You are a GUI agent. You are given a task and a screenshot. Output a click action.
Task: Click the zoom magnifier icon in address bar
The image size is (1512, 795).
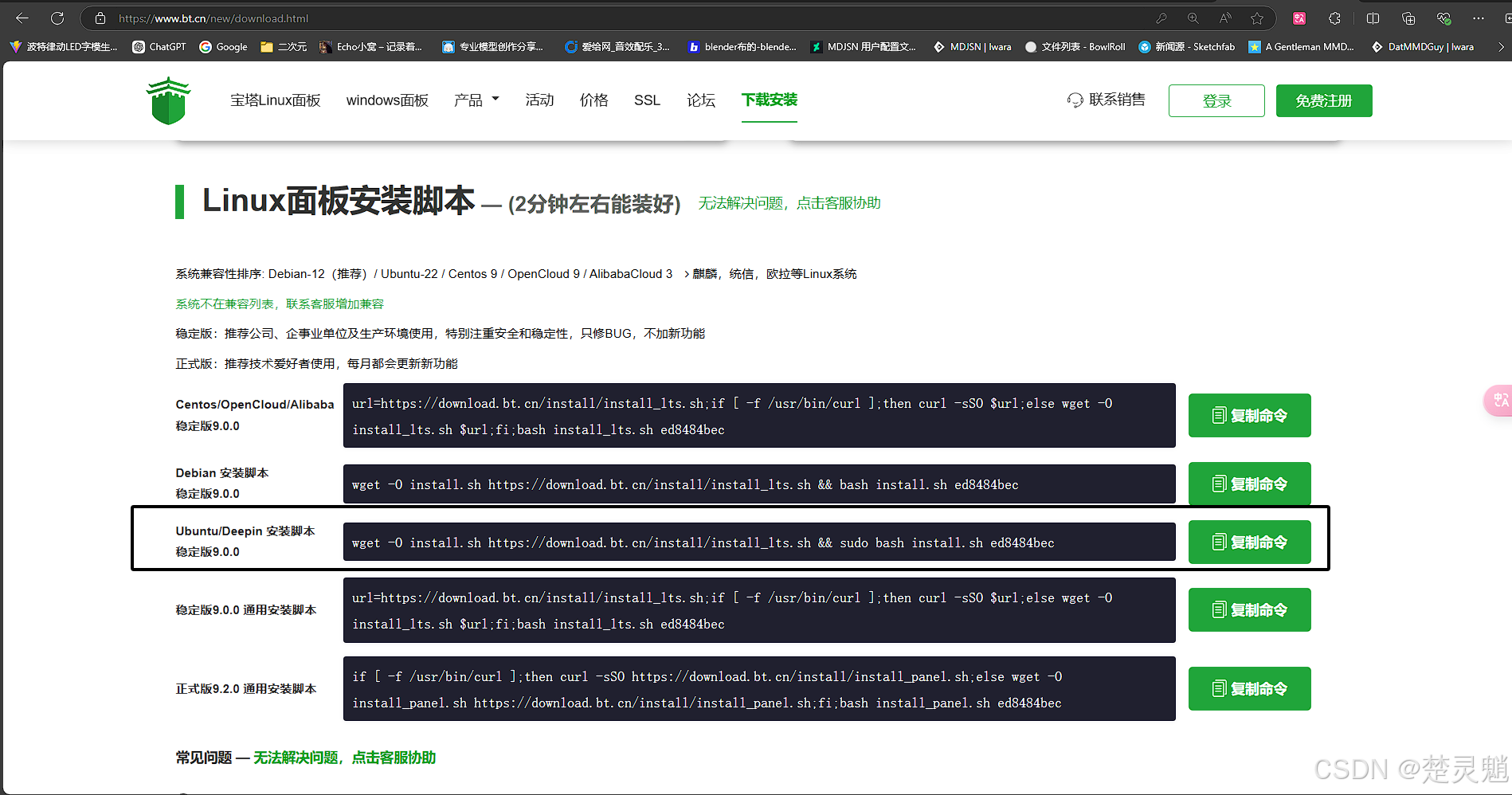tap(1193, 18)
